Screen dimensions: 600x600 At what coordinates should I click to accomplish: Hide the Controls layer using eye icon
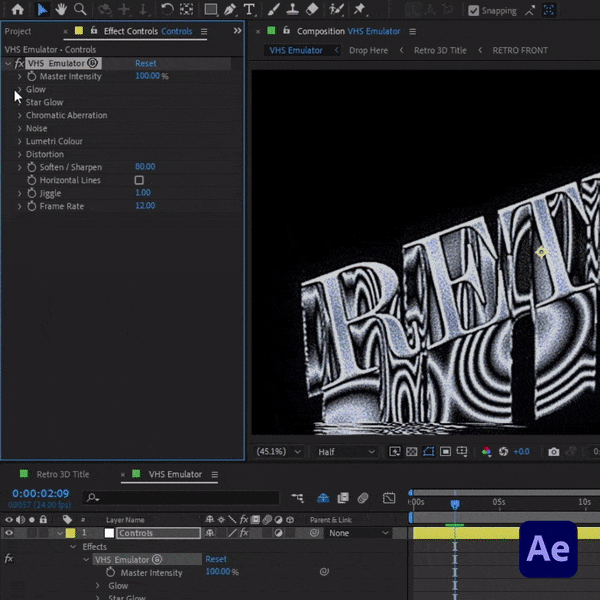[9, 533]
